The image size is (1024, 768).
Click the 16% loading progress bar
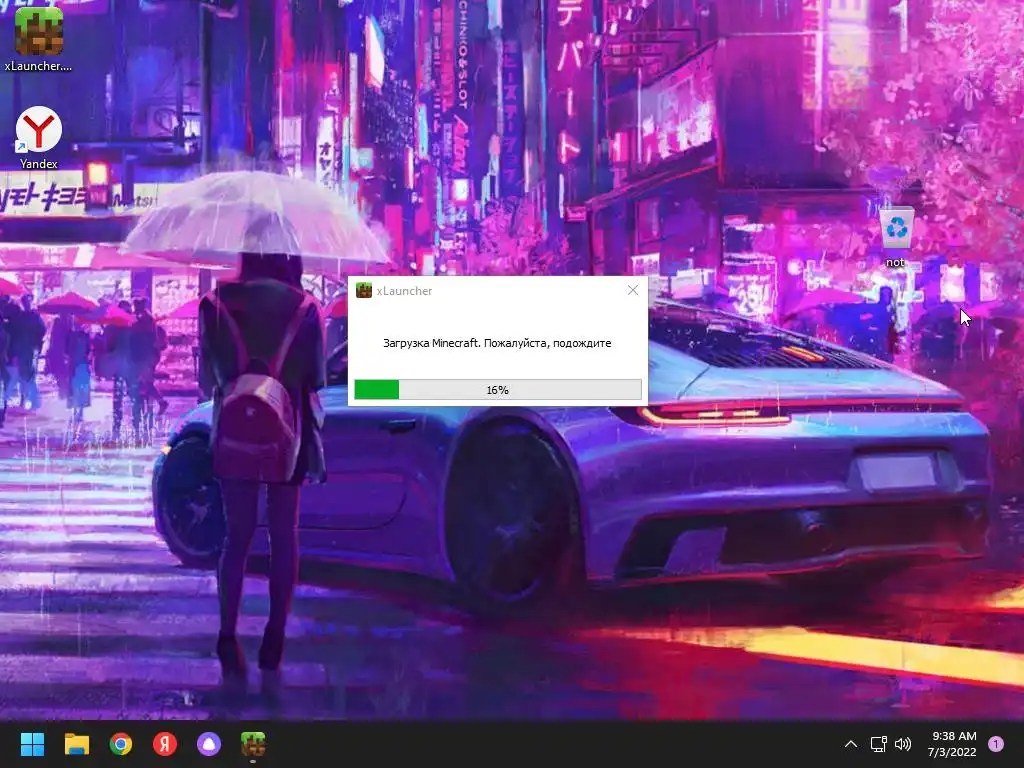pyautogui.click(x=498, y=390)
